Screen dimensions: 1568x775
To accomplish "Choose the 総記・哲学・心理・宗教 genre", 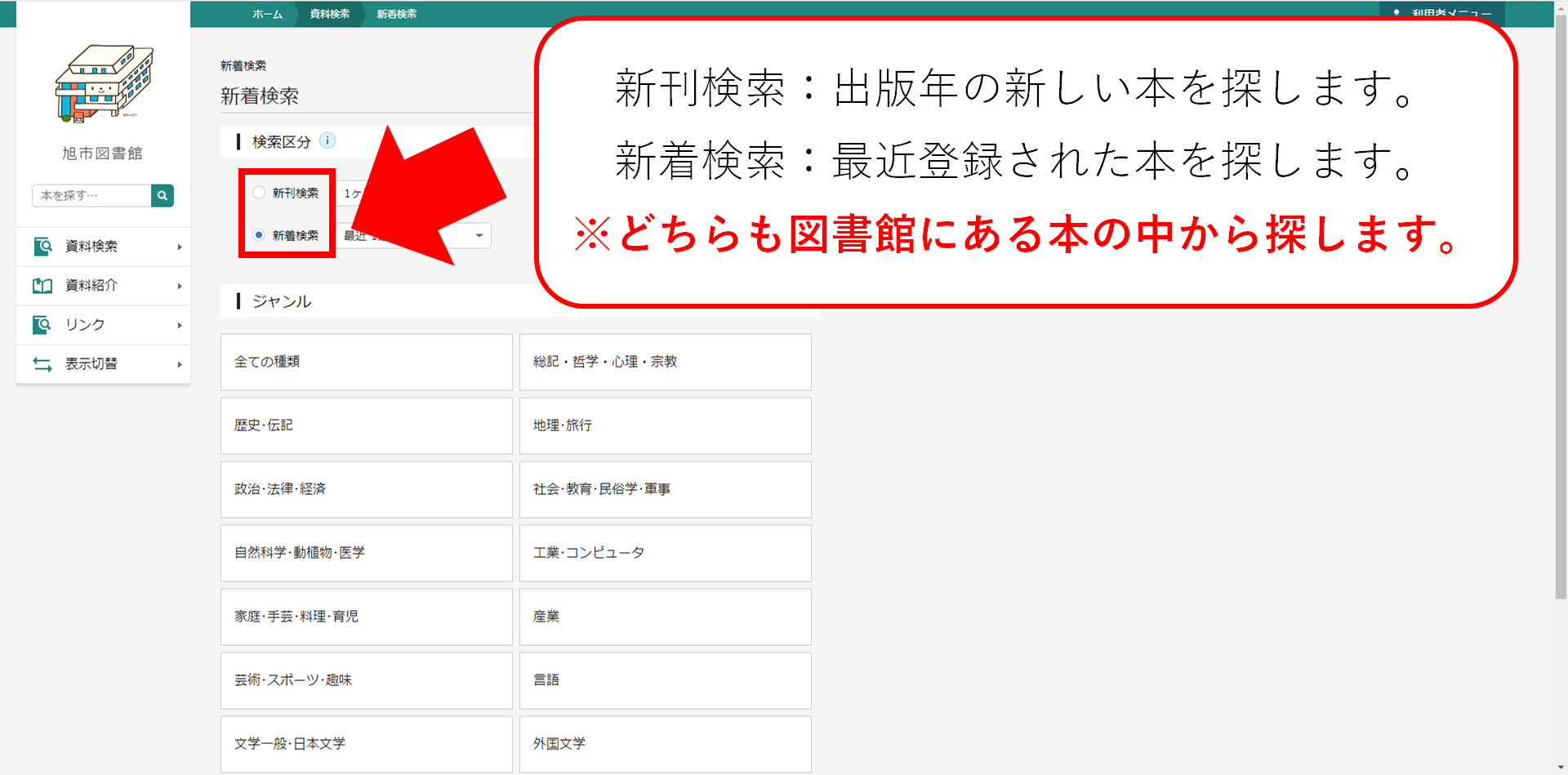I will pyautogui.click(x=666, y=362).
